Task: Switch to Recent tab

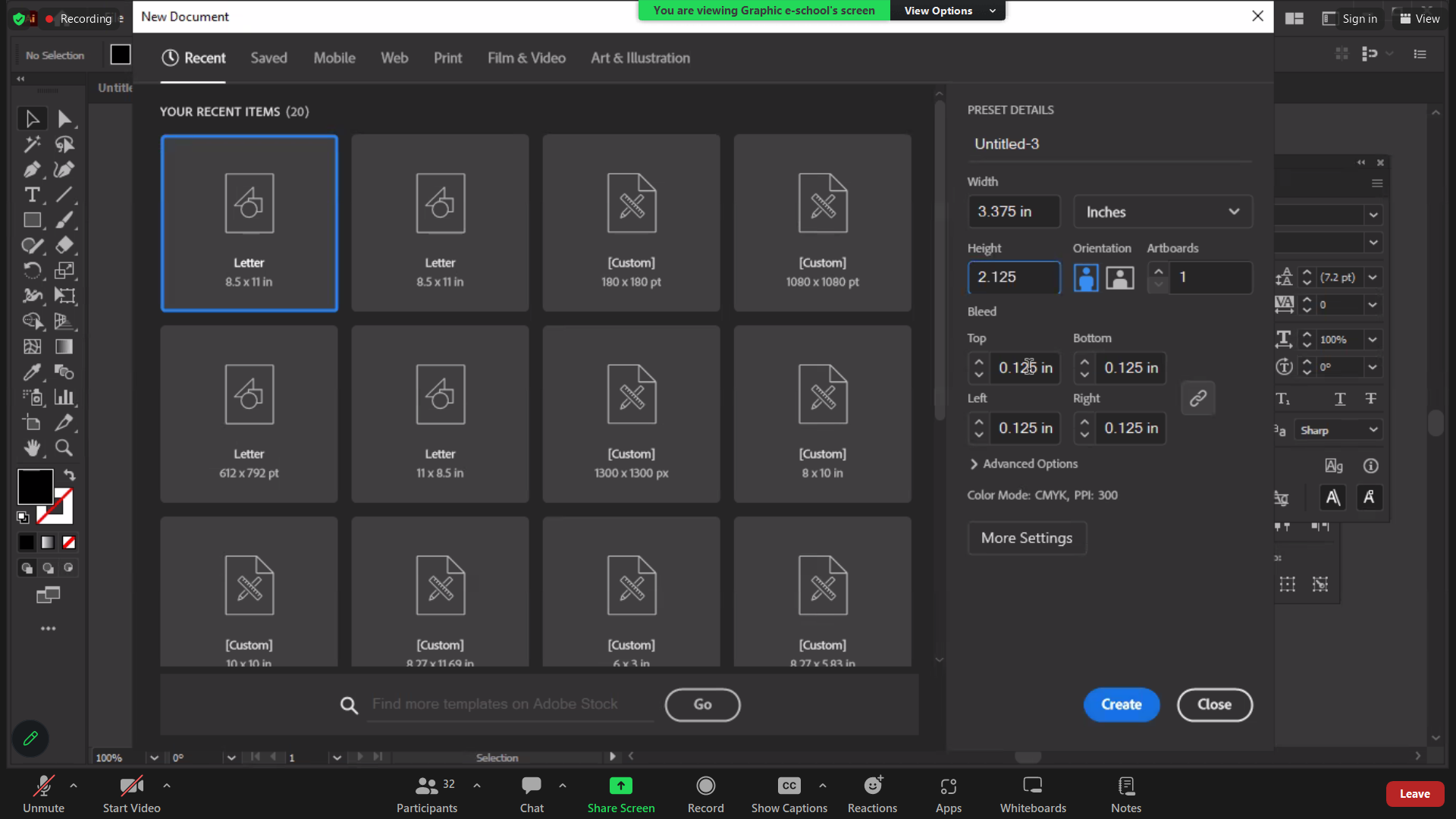Action: point(194,58)
